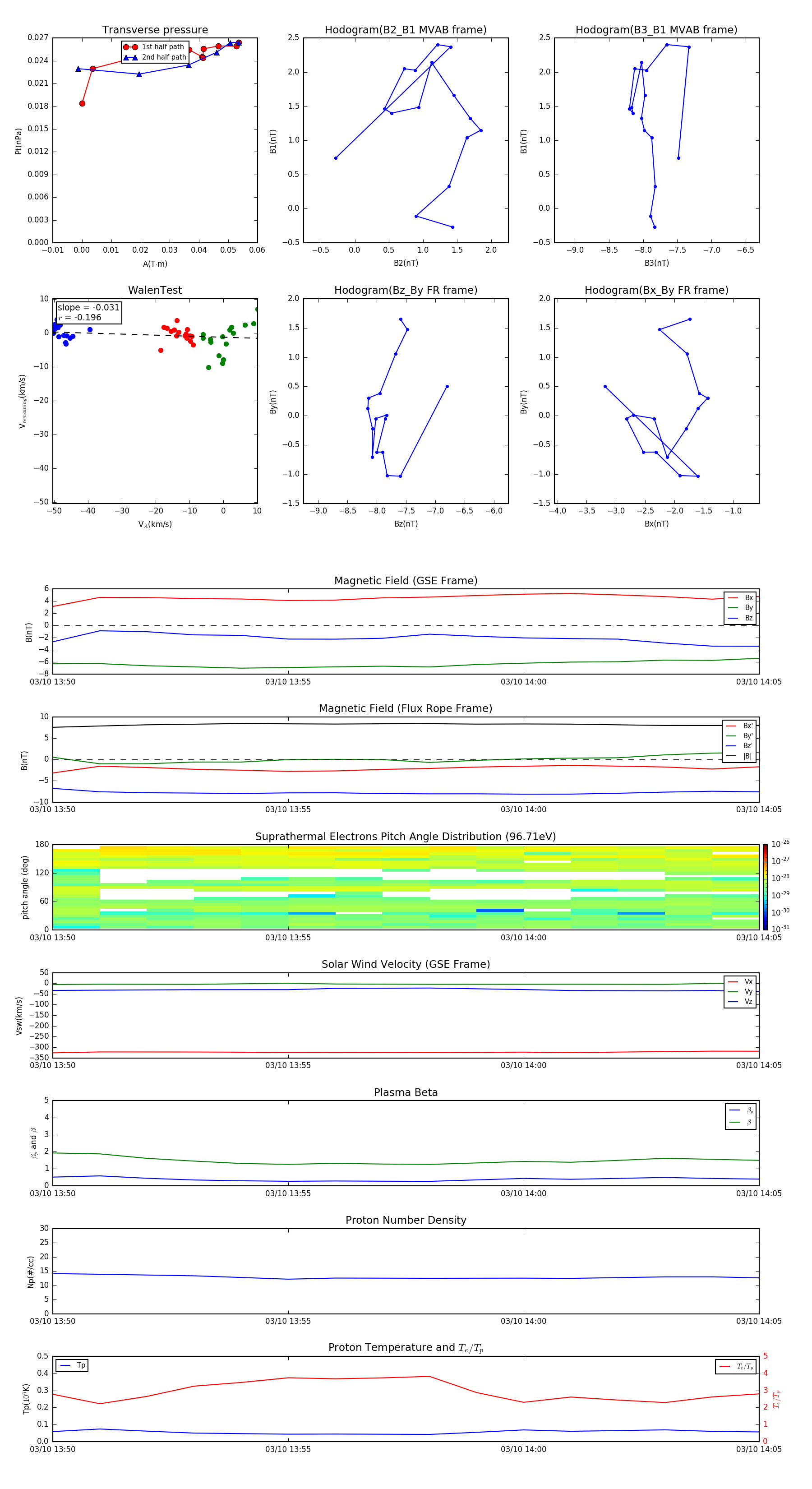812x1489 pixels.
Task: Select the "Hodogram(B3_B1 MVAB frame)" title
Action: tap(656, 29)
